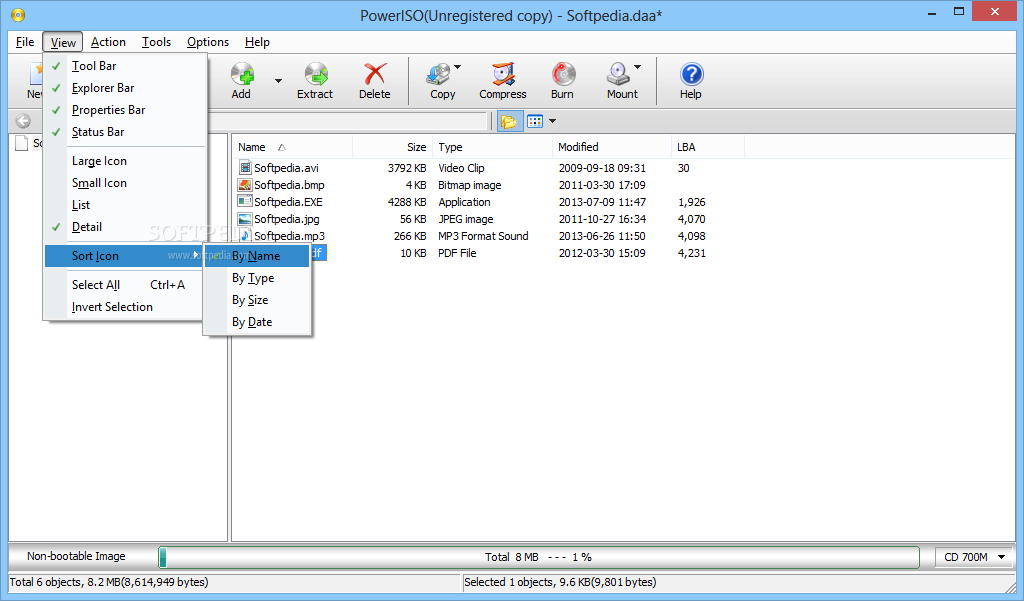Viewport: 1024px width, 601px height.
Task: Select Large Icon view mode
Action: (x=124, y=161)
